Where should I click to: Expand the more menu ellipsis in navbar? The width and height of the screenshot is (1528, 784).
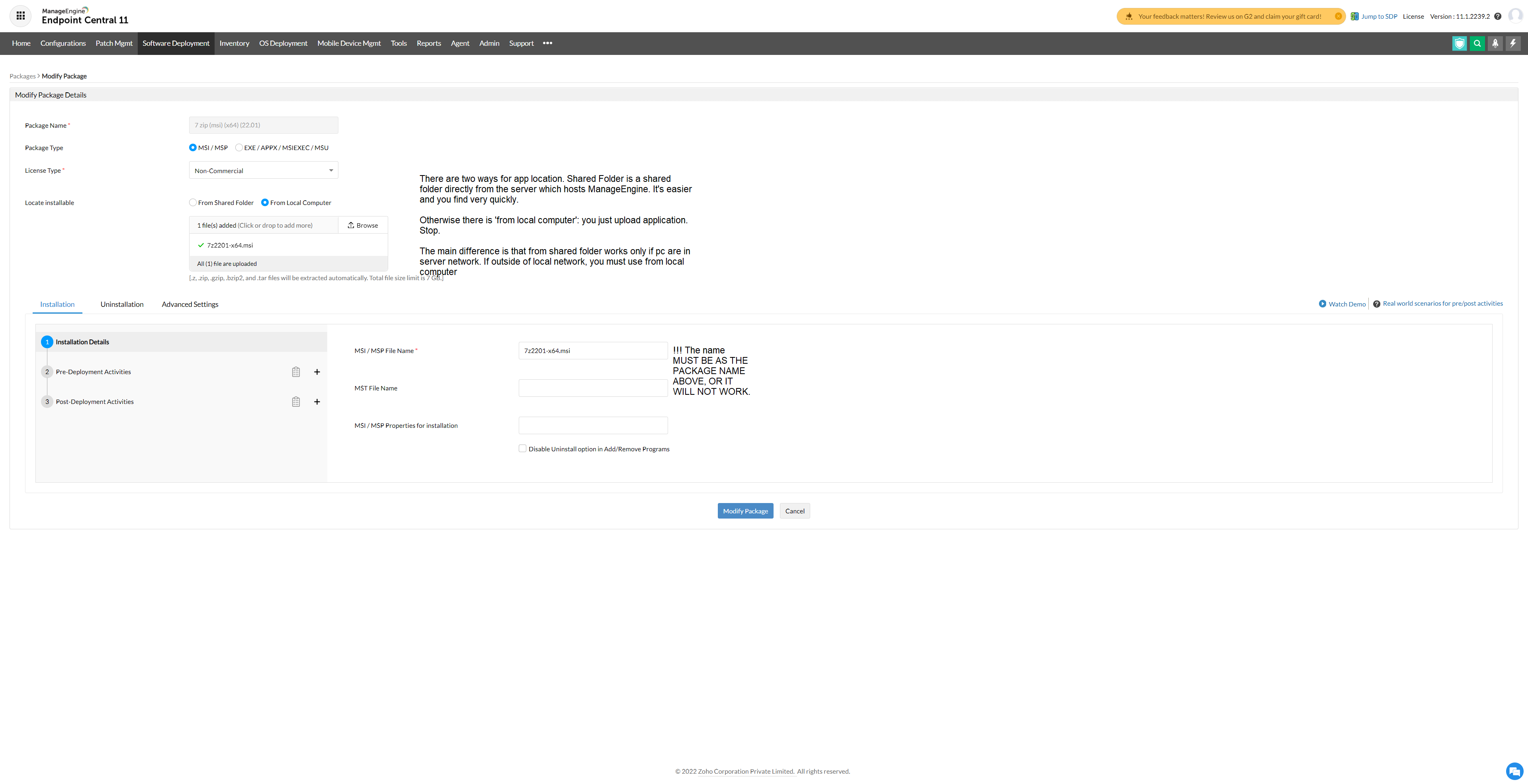pyautogui.click(x=547, y=43)
